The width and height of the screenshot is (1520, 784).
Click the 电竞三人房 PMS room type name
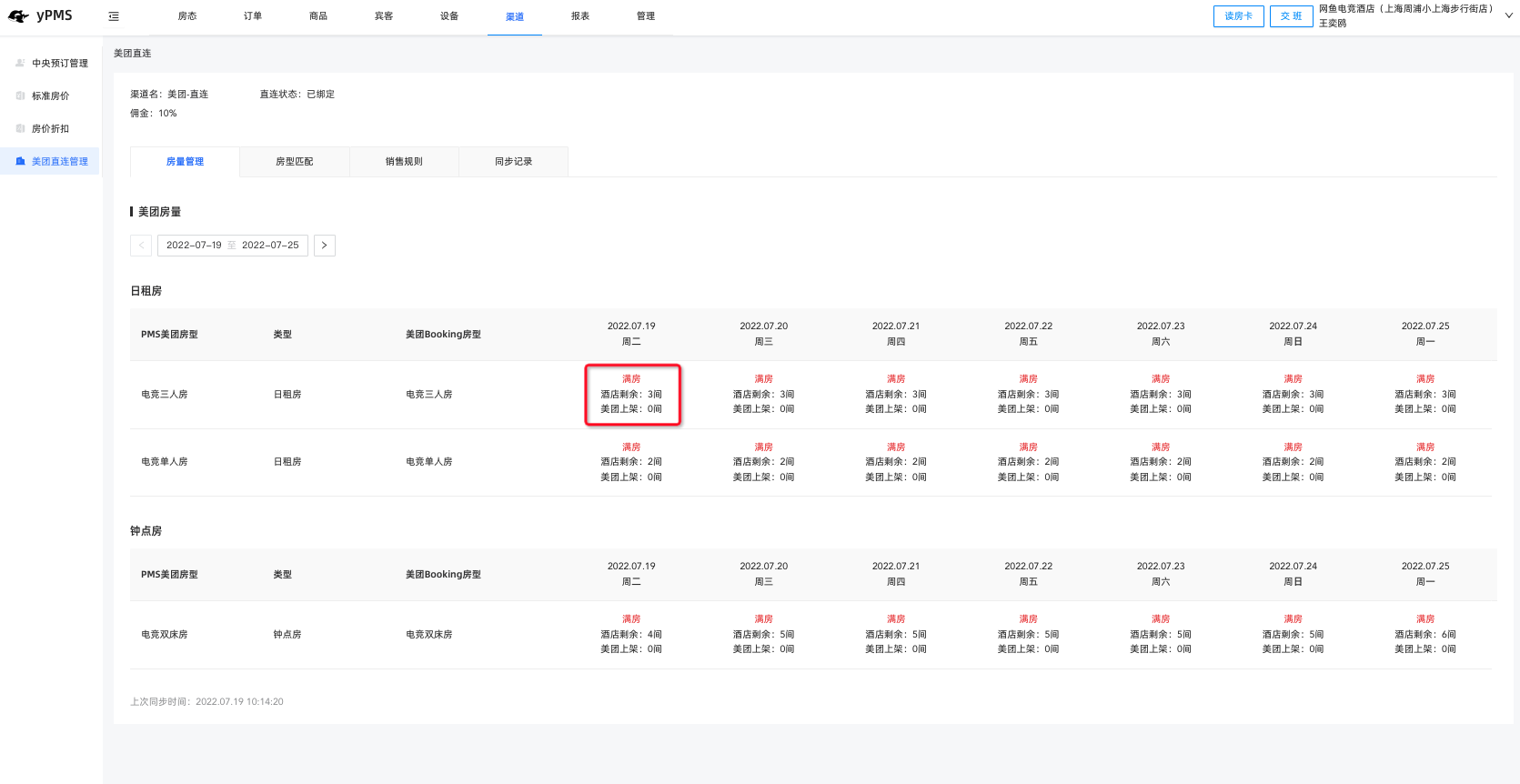pos(165,395)
